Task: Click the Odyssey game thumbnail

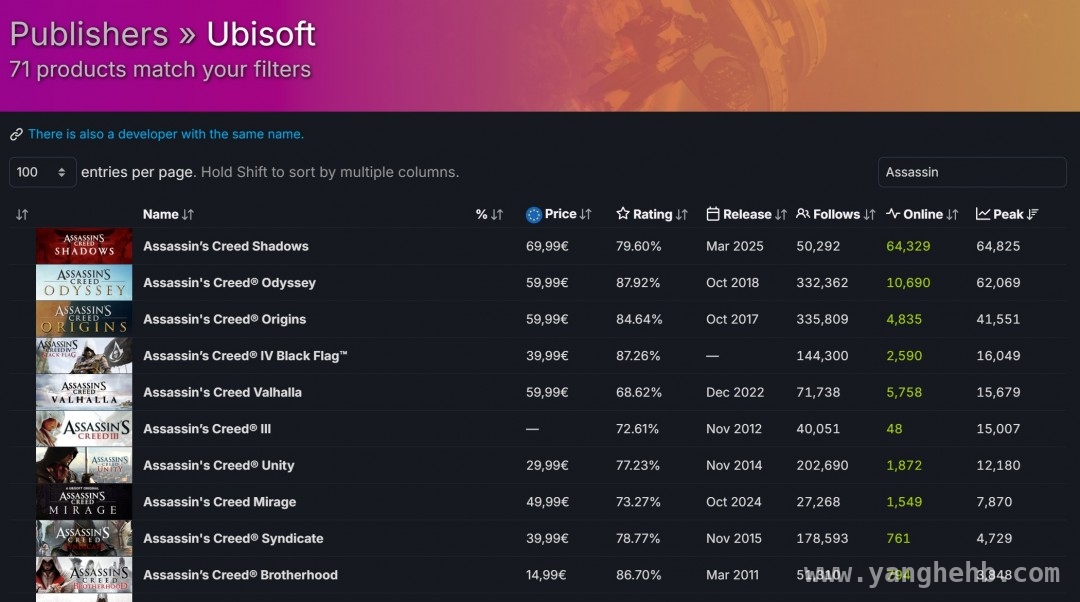Action: coord(84,282)
